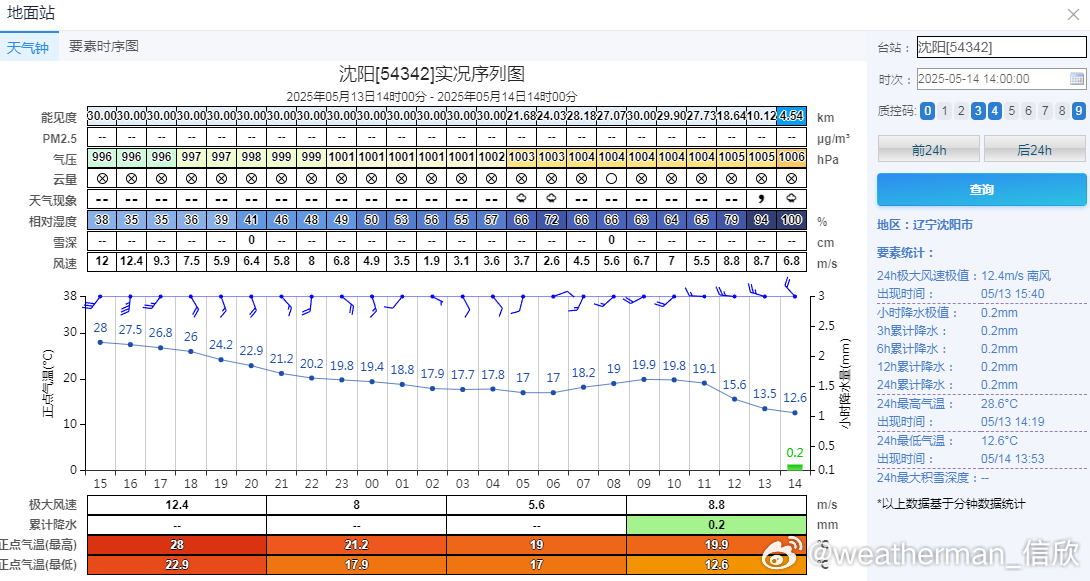Click the 17 temperature point at hour 05
This screenshot has width=1090, height=581.
tap(523, 393)
